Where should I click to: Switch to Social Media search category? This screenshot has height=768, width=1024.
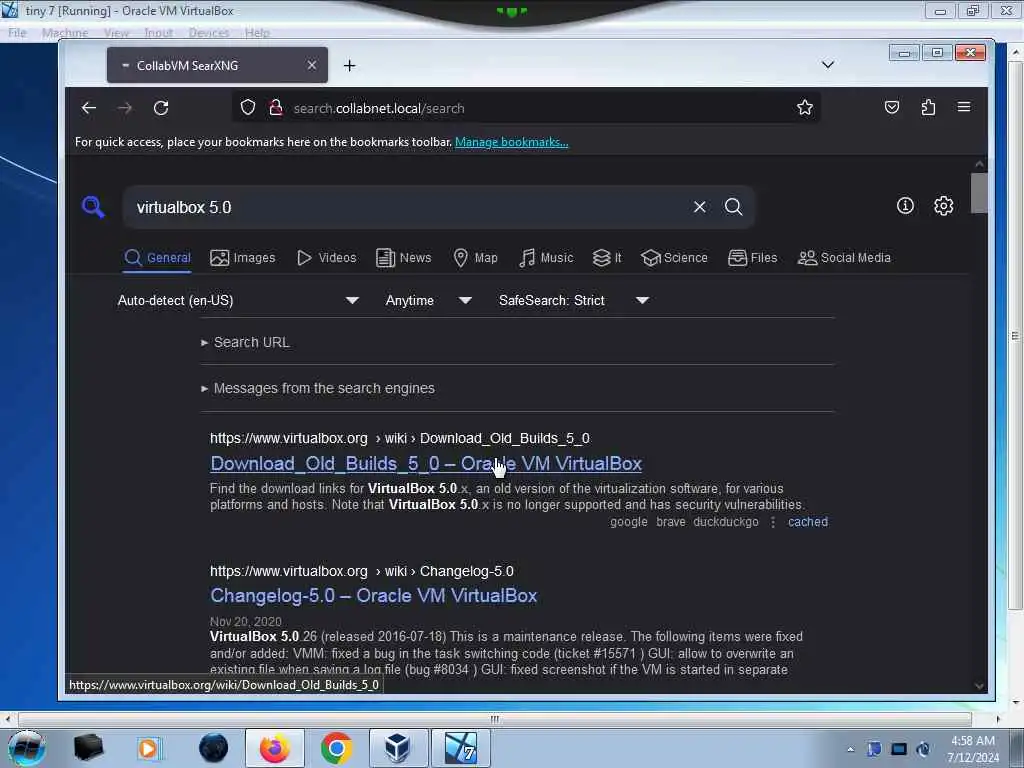(x=844, y=257)
